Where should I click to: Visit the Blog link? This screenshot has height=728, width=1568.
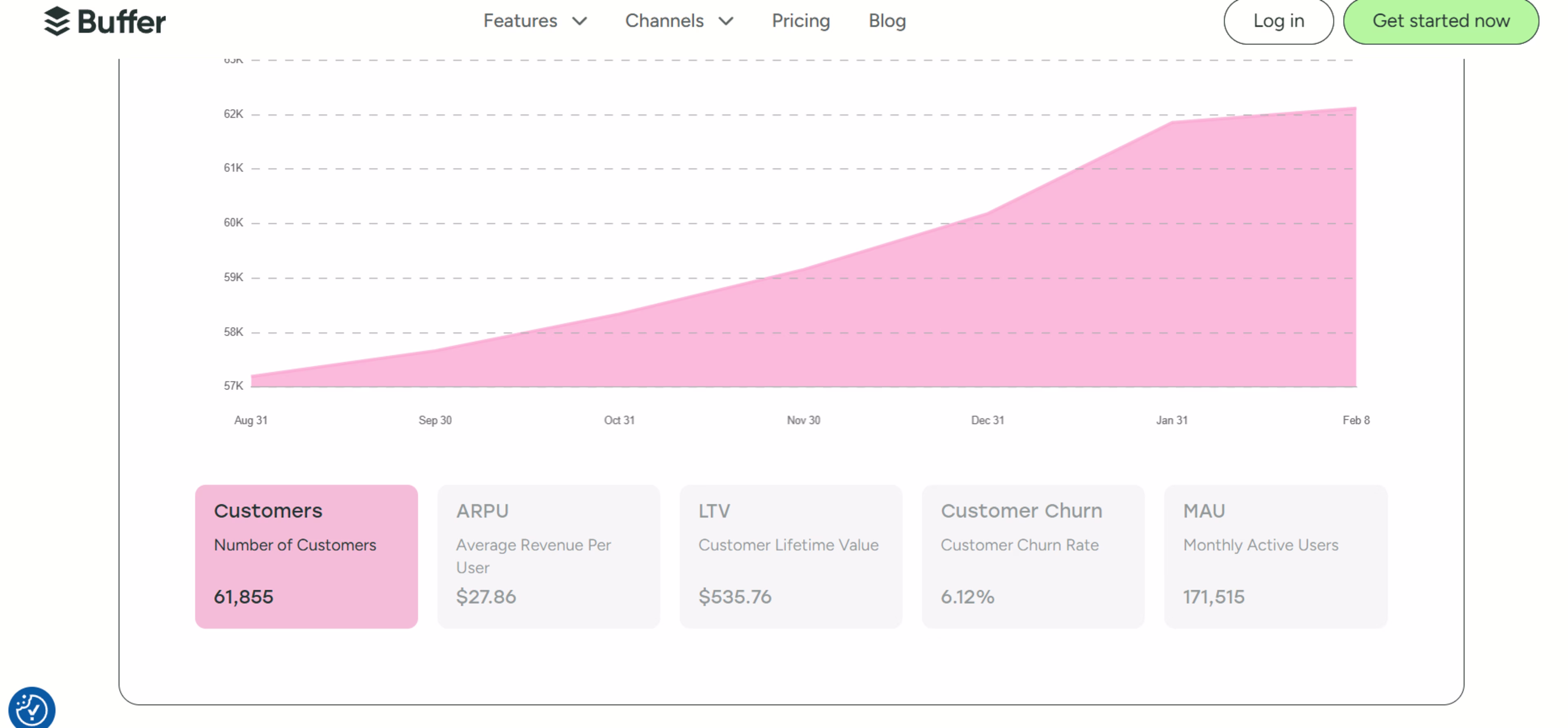(x=887, y=21)
